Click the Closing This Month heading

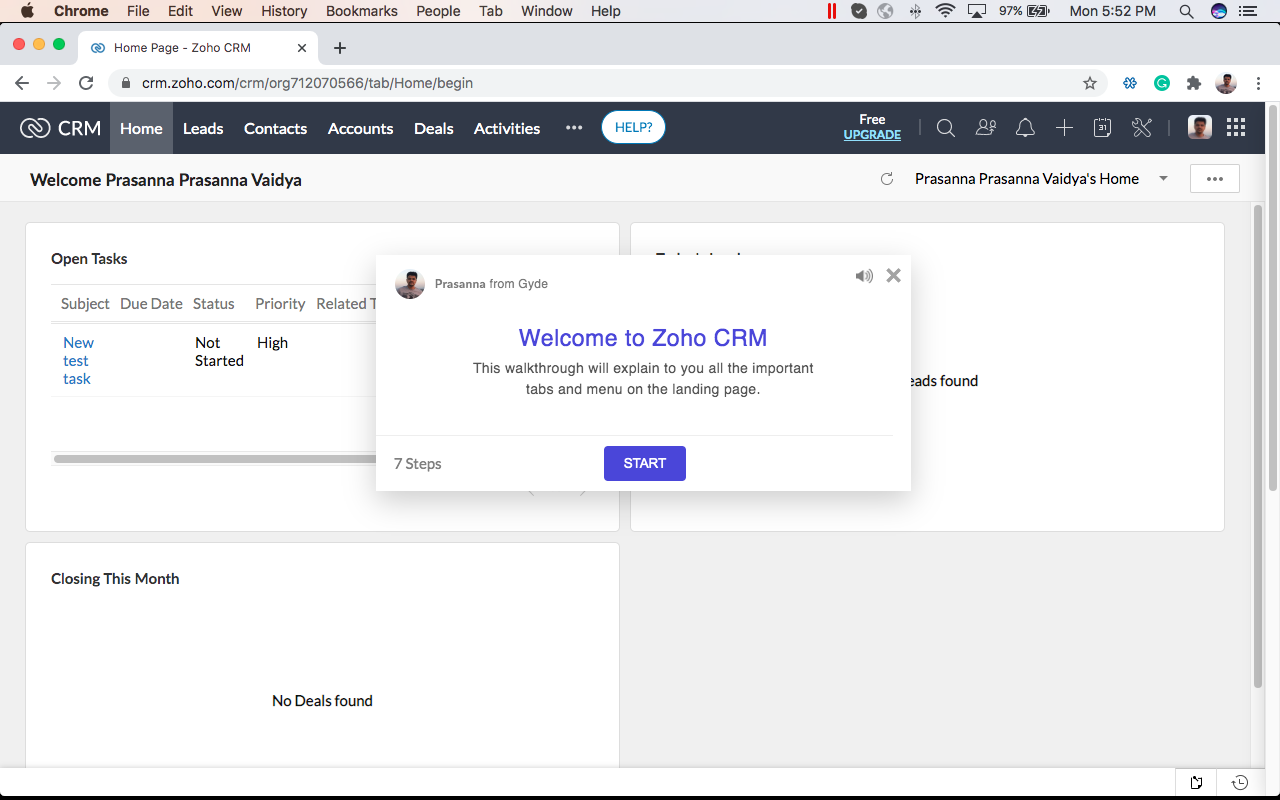tap(115, 579)
